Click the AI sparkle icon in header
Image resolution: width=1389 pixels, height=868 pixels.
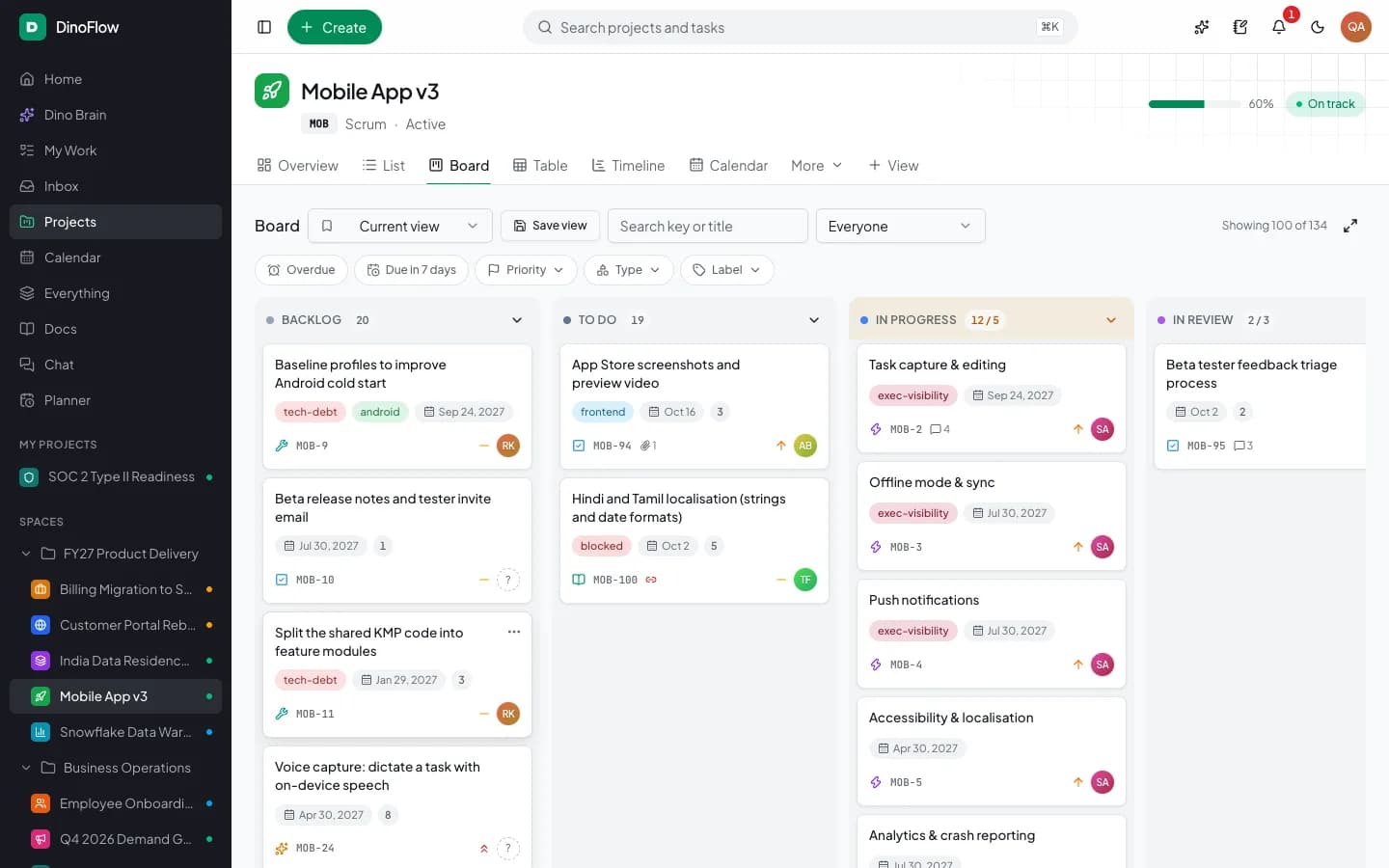pos(1202,27)
